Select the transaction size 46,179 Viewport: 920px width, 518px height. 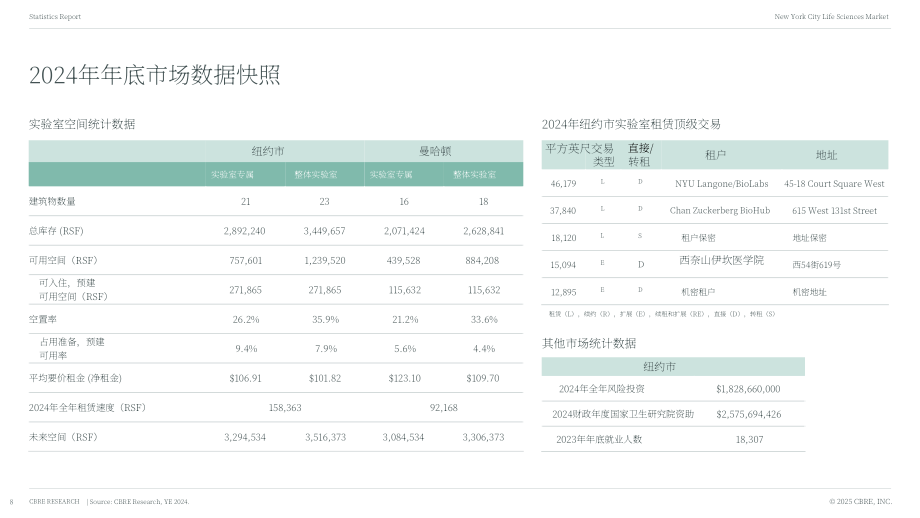(563, 184)
